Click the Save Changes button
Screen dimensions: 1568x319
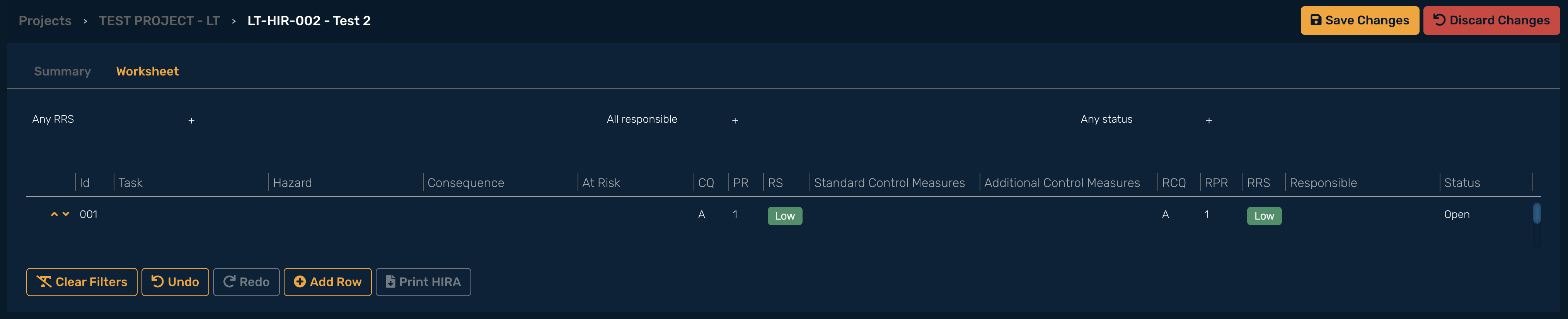click(x=1359, y=21)
